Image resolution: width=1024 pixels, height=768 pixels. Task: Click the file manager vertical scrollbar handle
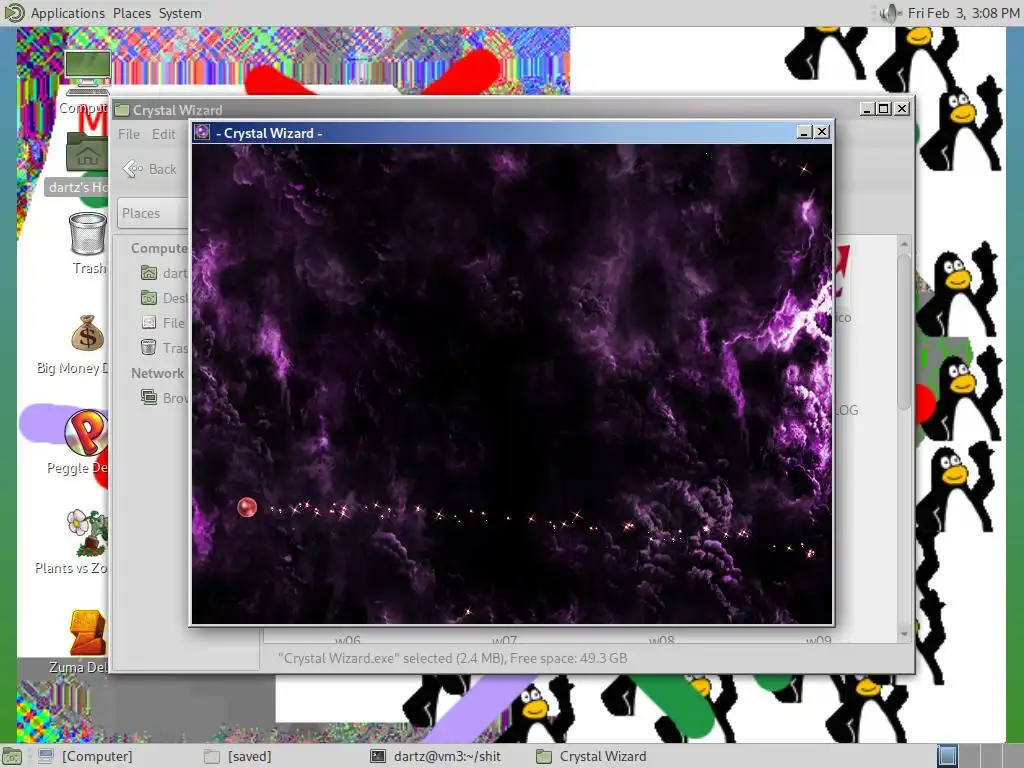click(x=904, y=331)
